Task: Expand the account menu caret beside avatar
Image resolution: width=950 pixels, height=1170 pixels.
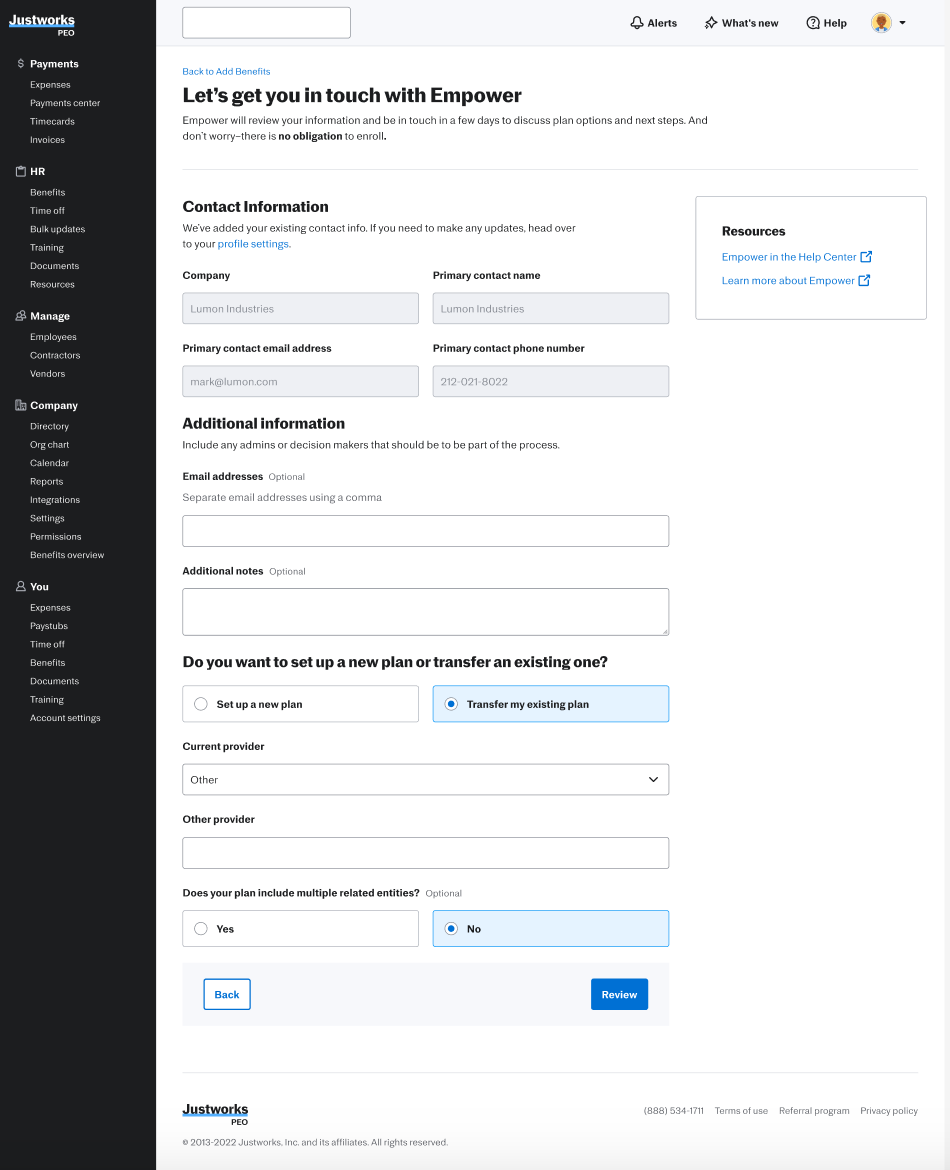Action: [902, 23]
